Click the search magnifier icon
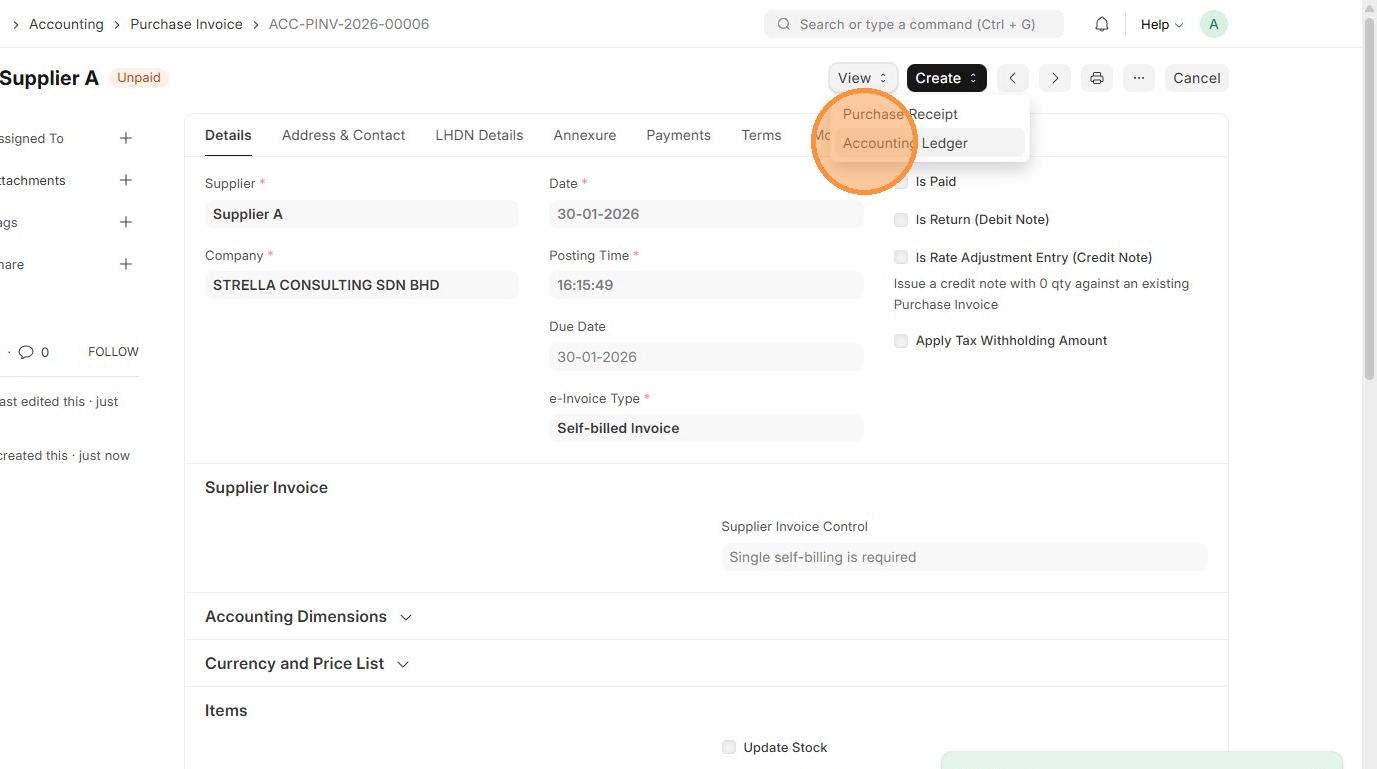This screenshot has width=1377, height=769. [x=784, y=24]
